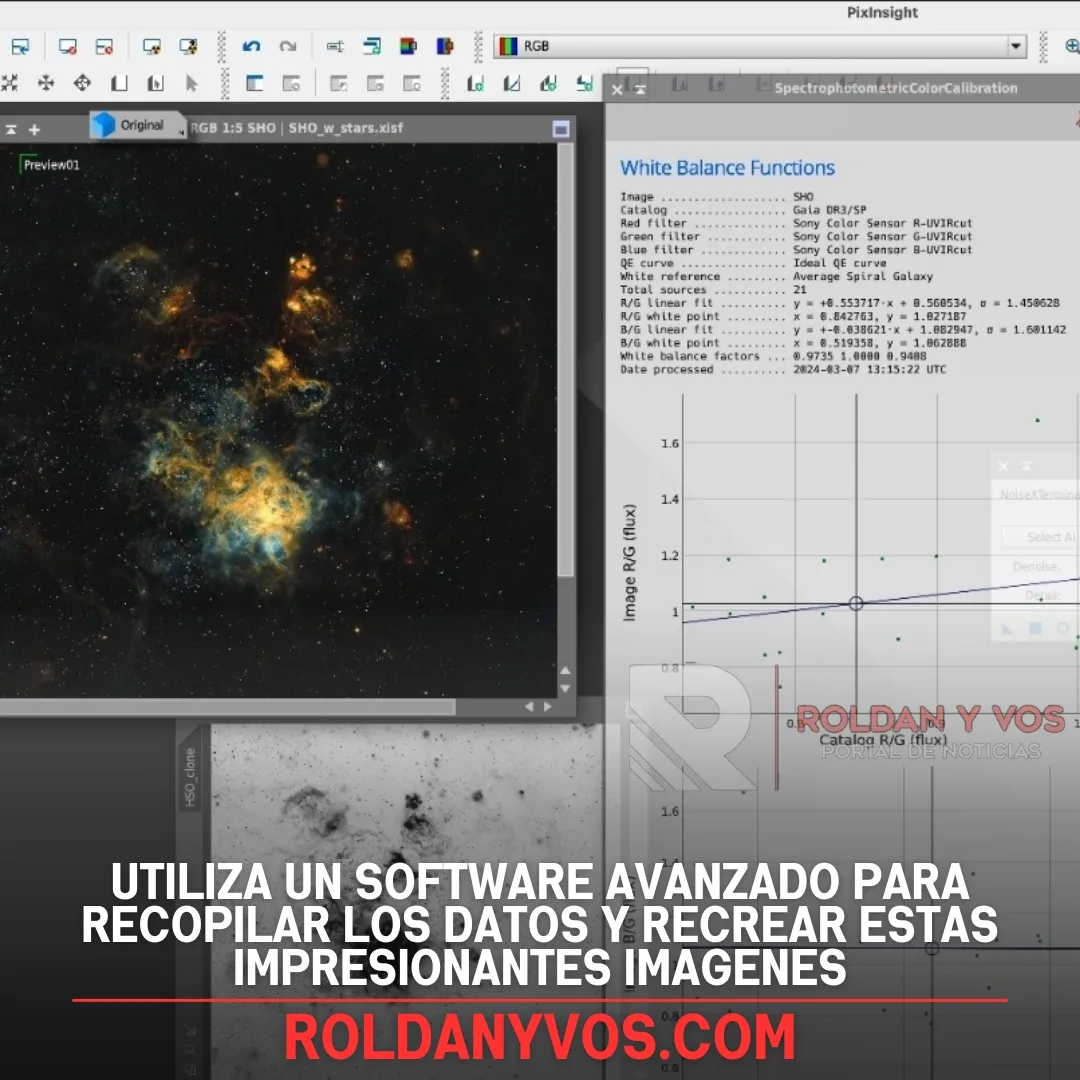Viewport: 1080px width, 1080px height.
Task: Click the diagonal line histogram icon
Action: coord(512,83)
